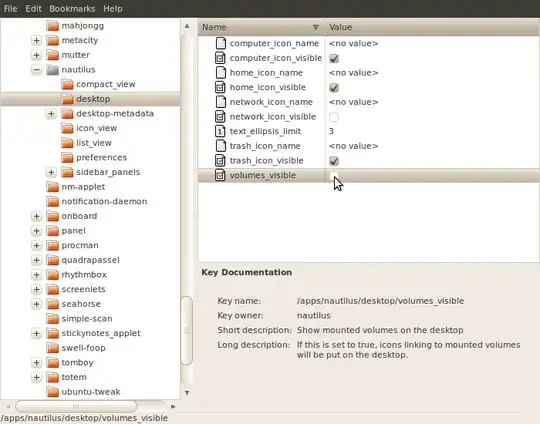Expand the procman tree node

(37, 246)
